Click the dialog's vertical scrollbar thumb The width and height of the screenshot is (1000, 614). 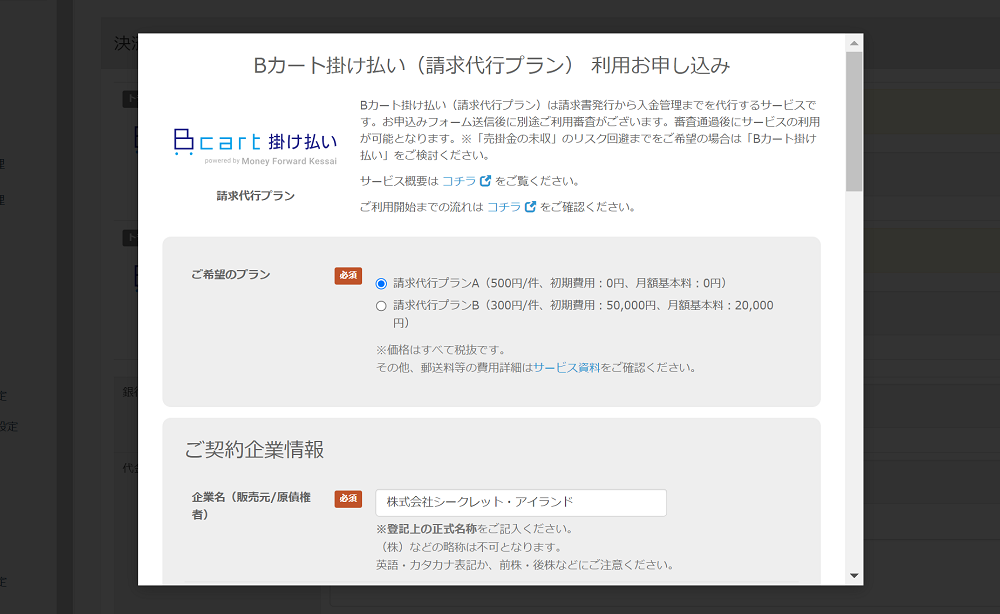[854, 122]
